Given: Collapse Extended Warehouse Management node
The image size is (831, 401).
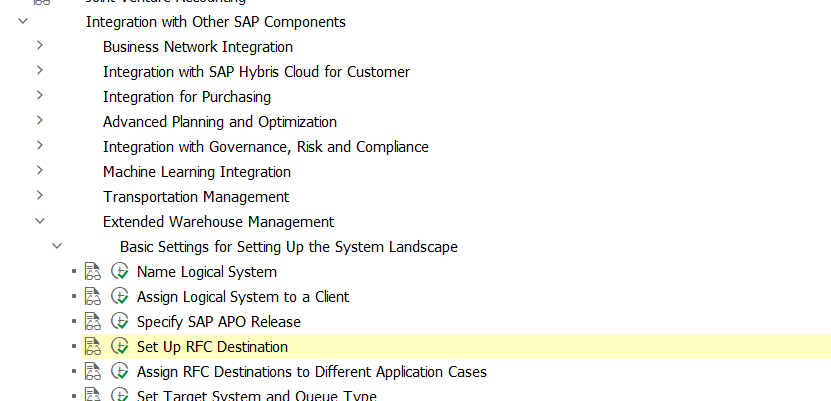Looking at the screenshot, I should coord(40,221).
